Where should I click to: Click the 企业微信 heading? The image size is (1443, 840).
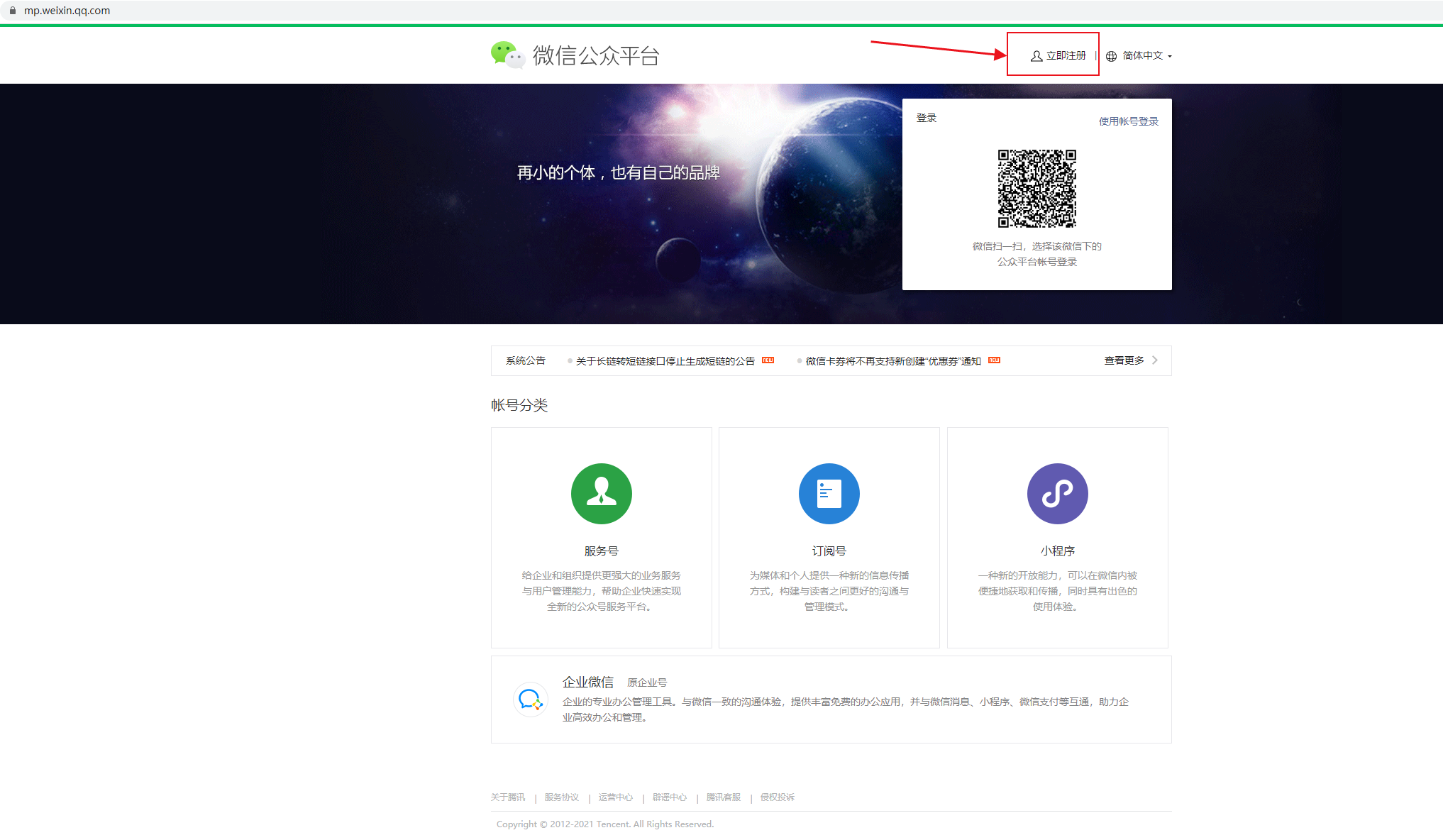pos(588,682)
